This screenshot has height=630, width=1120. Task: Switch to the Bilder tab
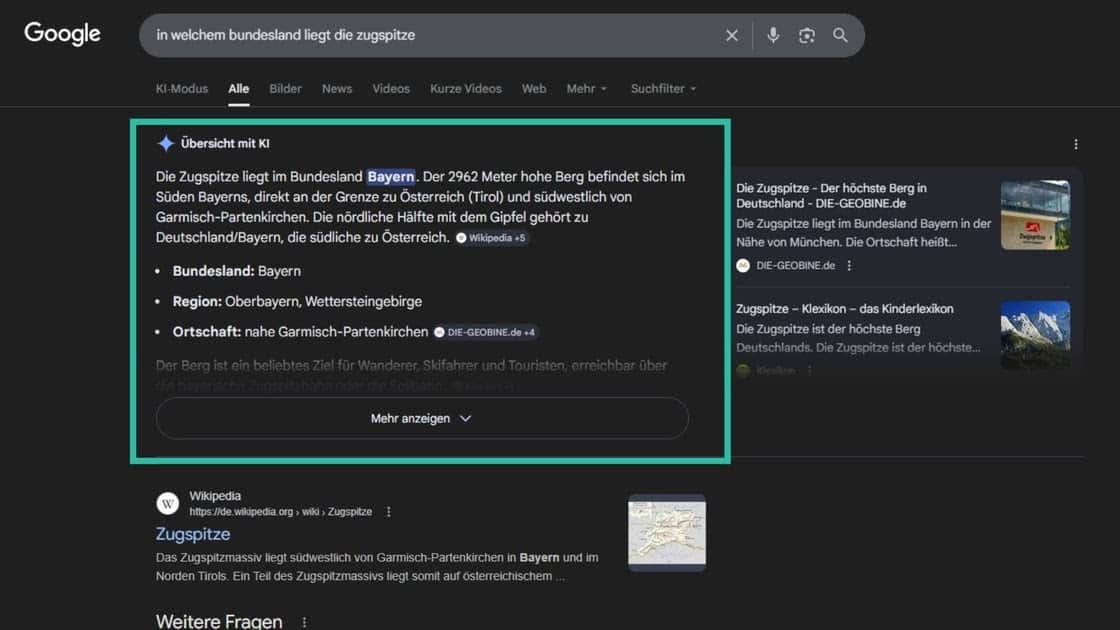point(285,88)
